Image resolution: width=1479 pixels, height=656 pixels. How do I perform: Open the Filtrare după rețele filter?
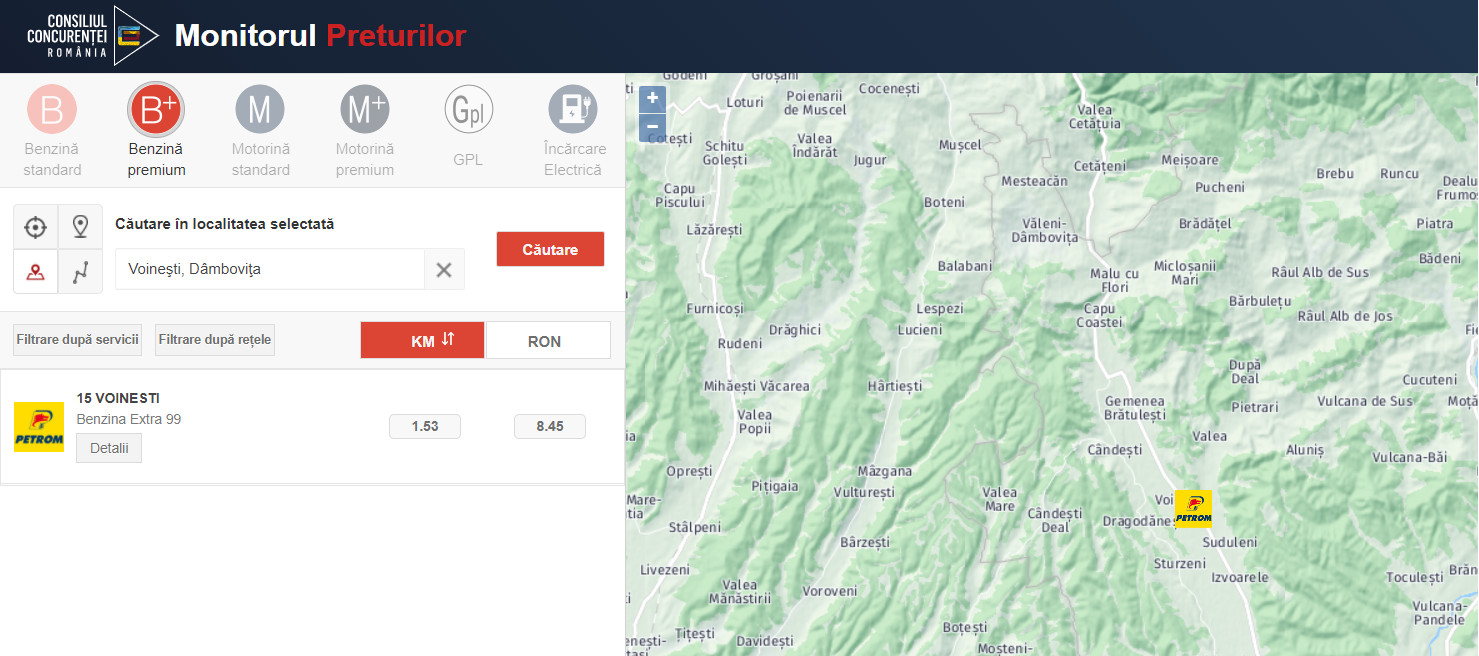coord(214,340)
